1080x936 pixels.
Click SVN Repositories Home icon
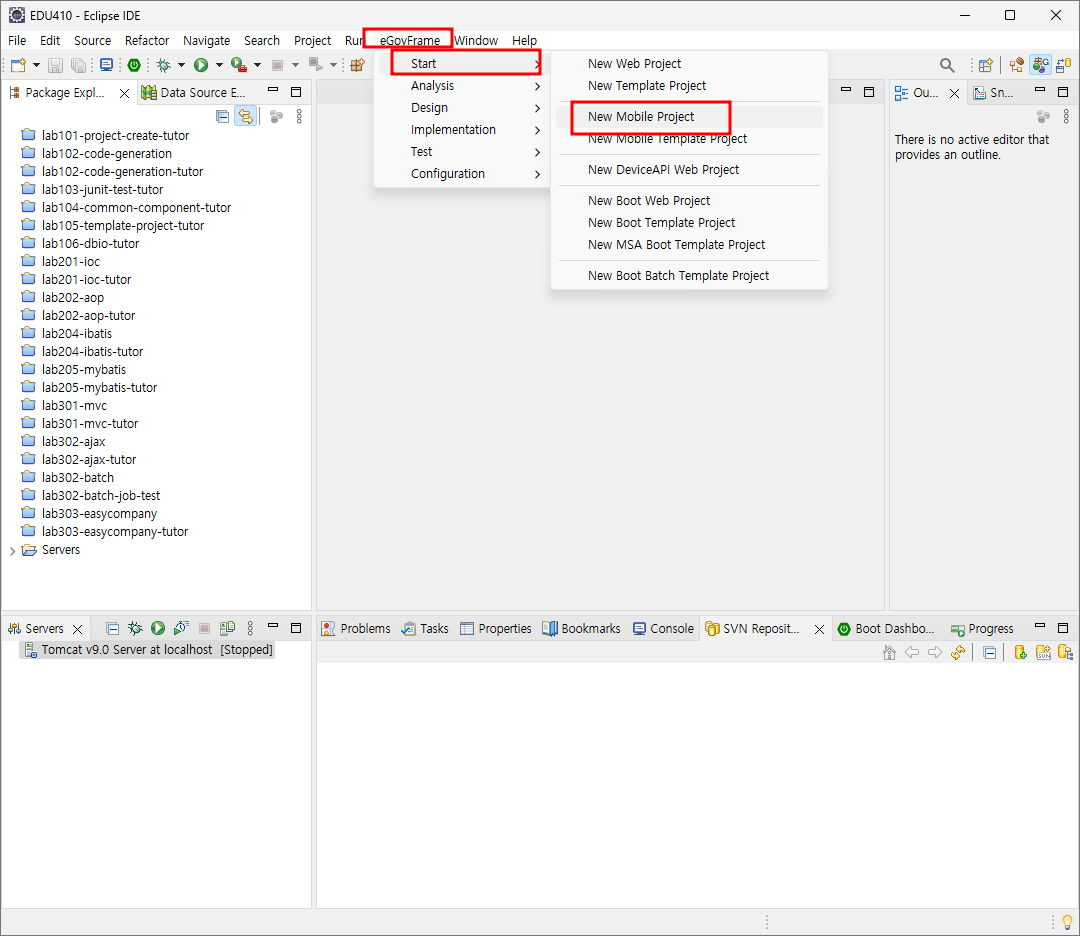(889, 652)
